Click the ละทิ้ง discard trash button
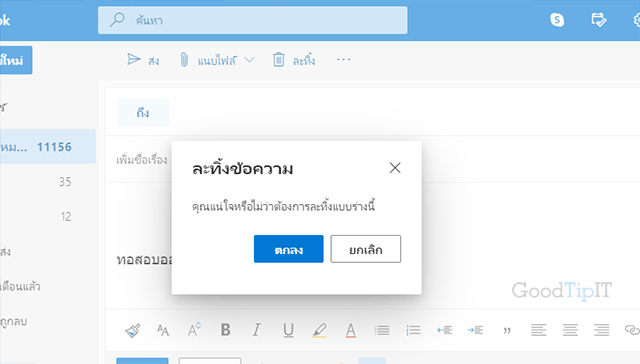The image size is (640, 364). pyautogui.click(x=294, y=60)
